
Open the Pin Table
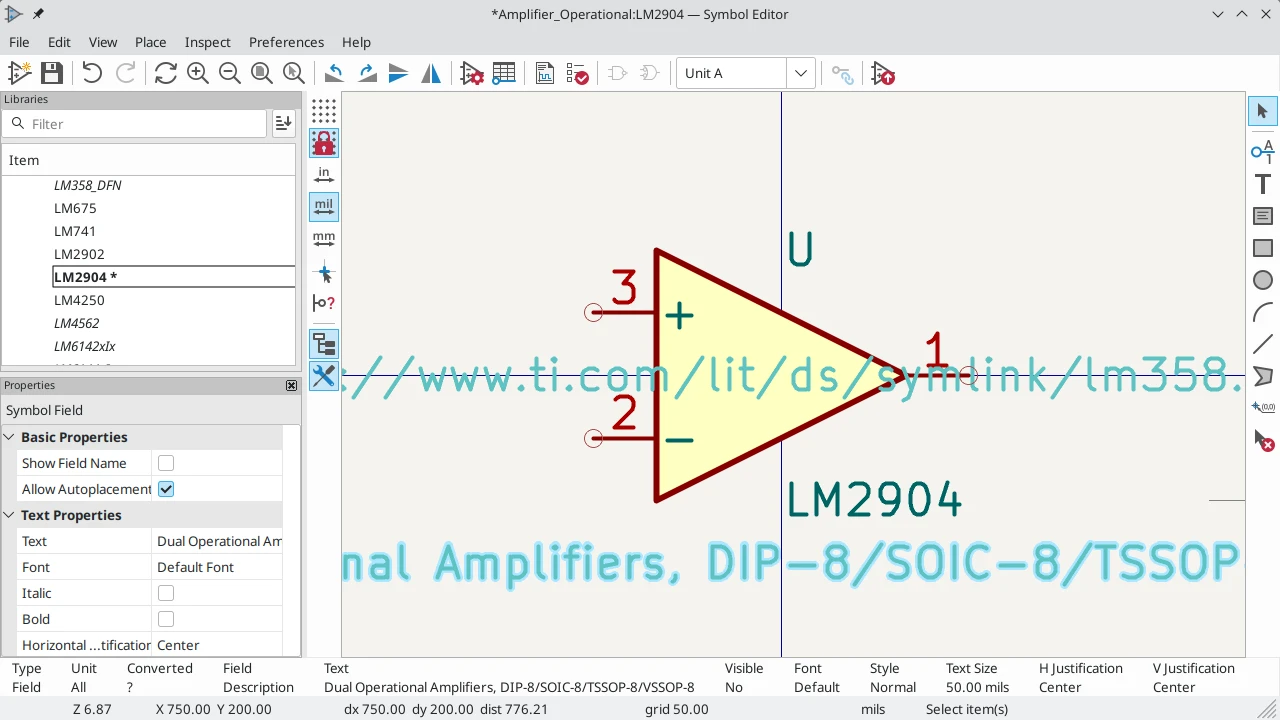pos(504,73)
